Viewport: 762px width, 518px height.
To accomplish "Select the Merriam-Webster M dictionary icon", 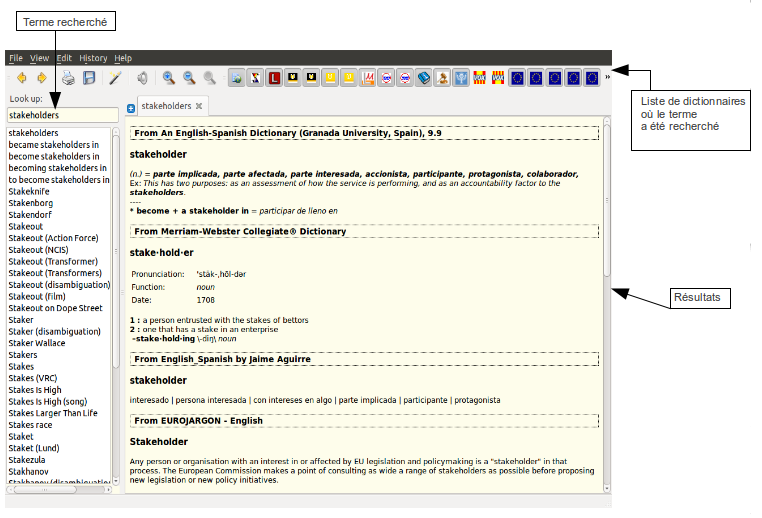I will point(367,78).
